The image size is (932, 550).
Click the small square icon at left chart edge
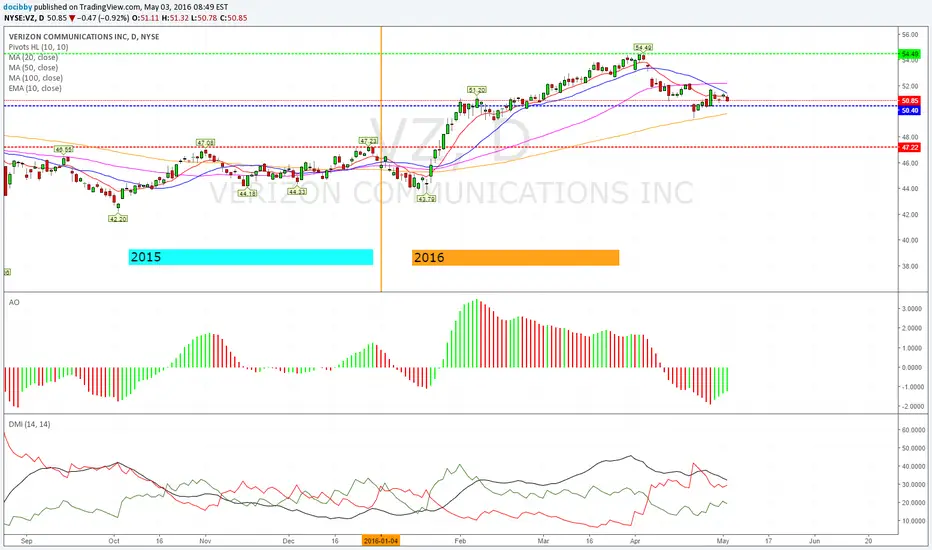[x=7, y=272]
